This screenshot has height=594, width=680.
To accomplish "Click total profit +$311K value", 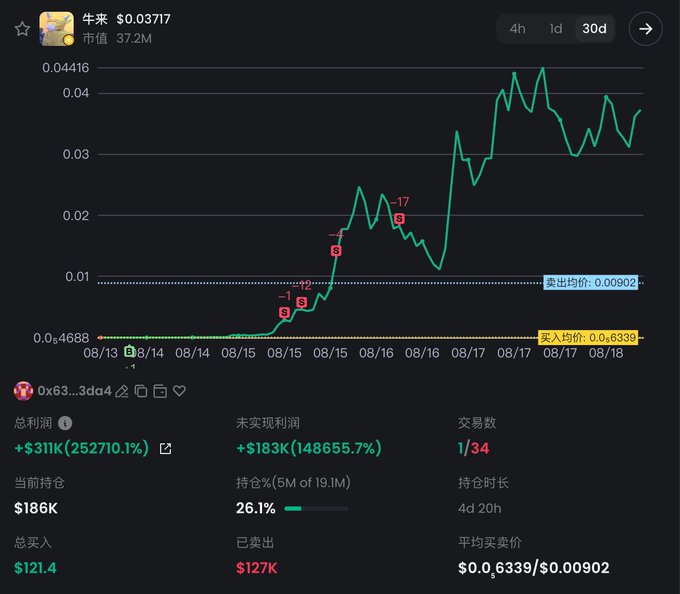I will (x=82, y=448).
